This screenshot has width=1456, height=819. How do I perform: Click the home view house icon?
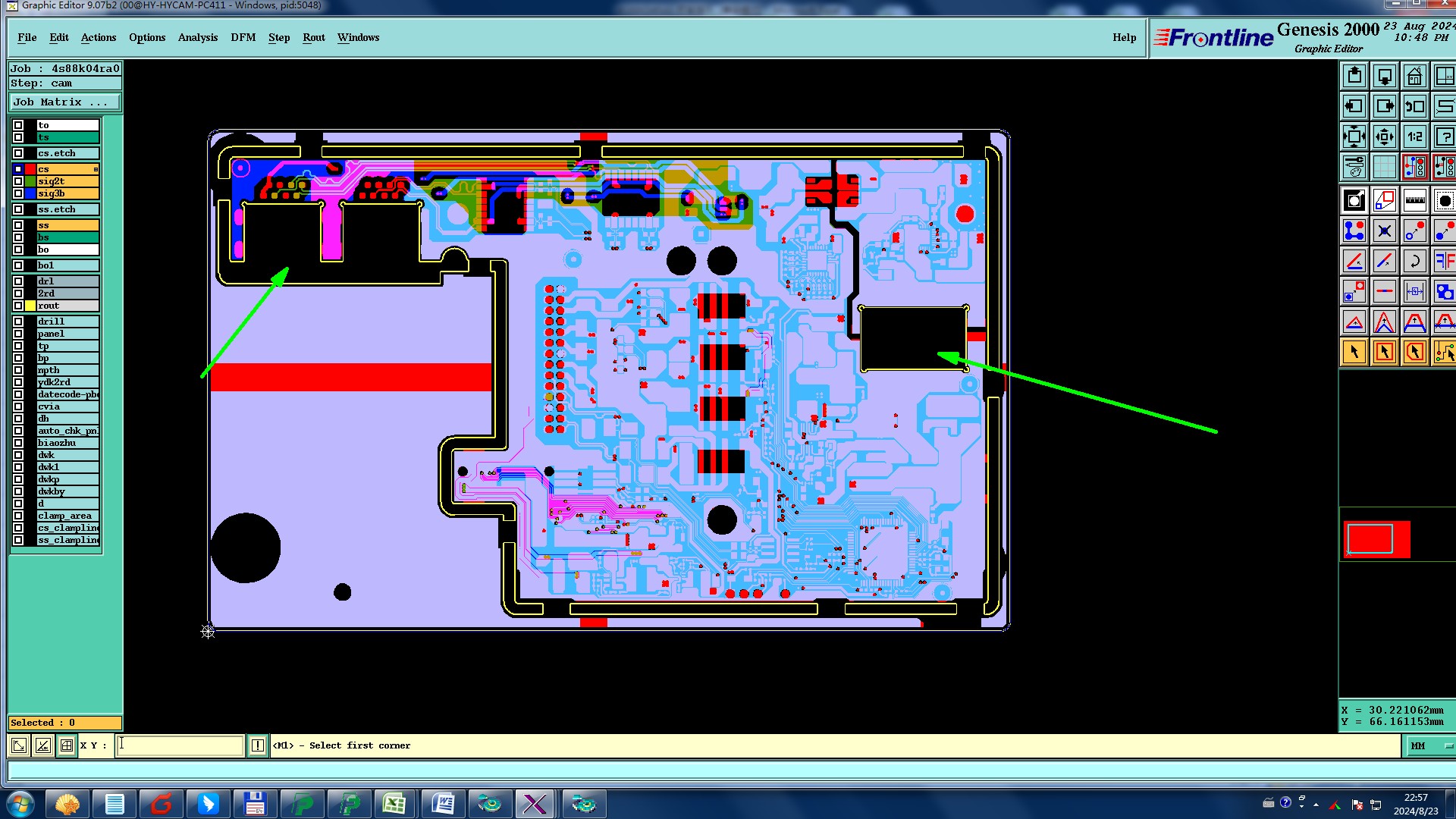(x=1414, y=77)
